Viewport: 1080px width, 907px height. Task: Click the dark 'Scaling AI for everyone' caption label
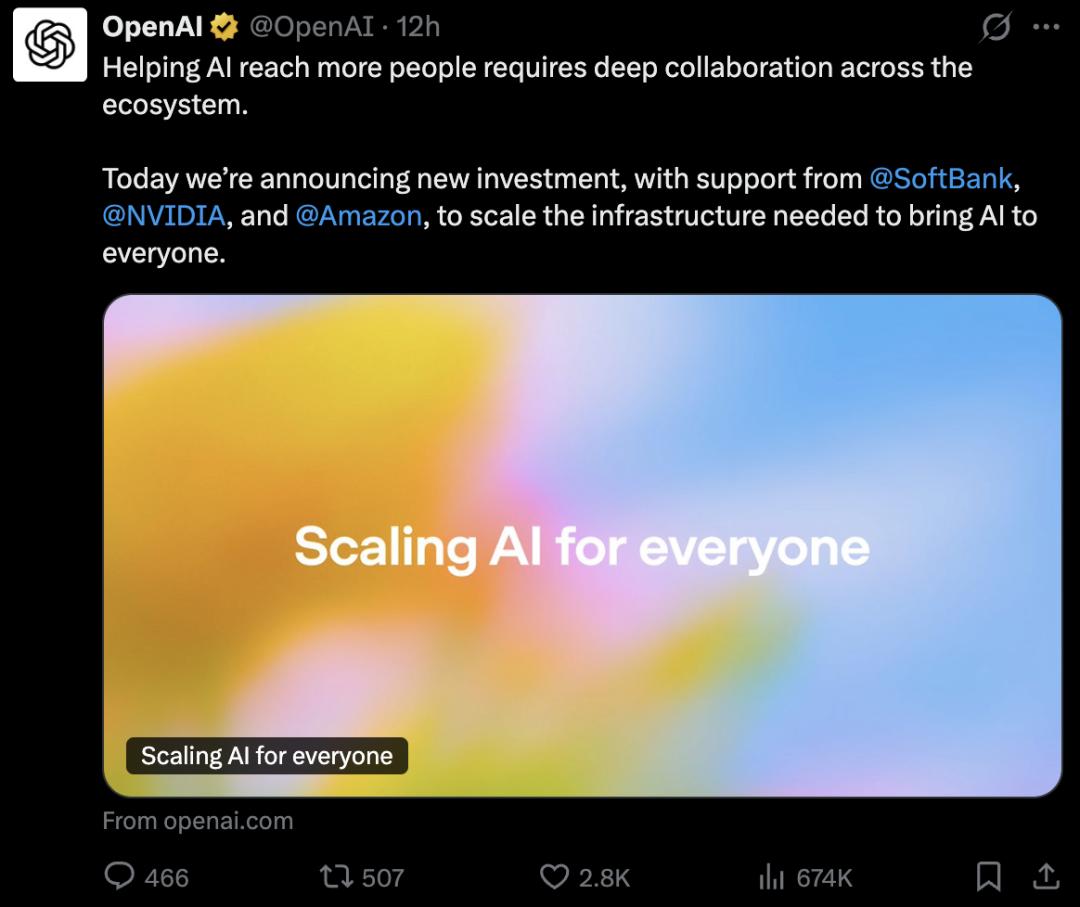[267, 756]
